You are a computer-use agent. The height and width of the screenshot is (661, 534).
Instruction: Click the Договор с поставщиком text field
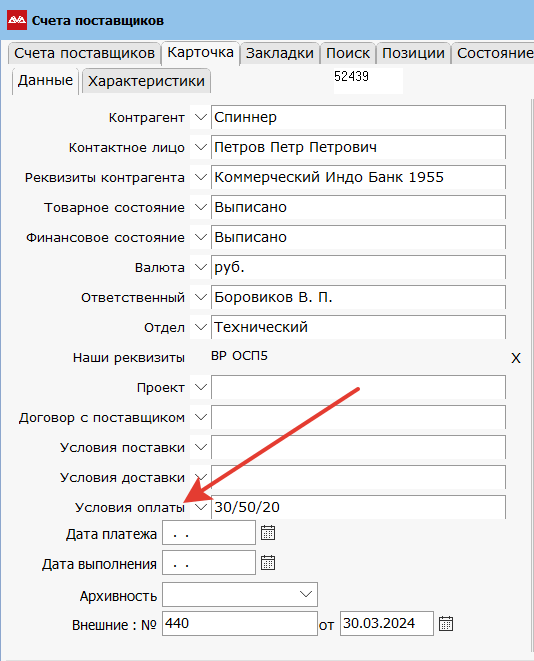coord(358,417)
